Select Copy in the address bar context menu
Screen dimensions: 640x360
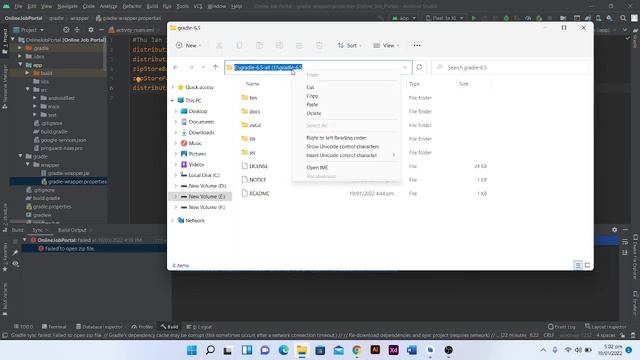tap(312, 96)
